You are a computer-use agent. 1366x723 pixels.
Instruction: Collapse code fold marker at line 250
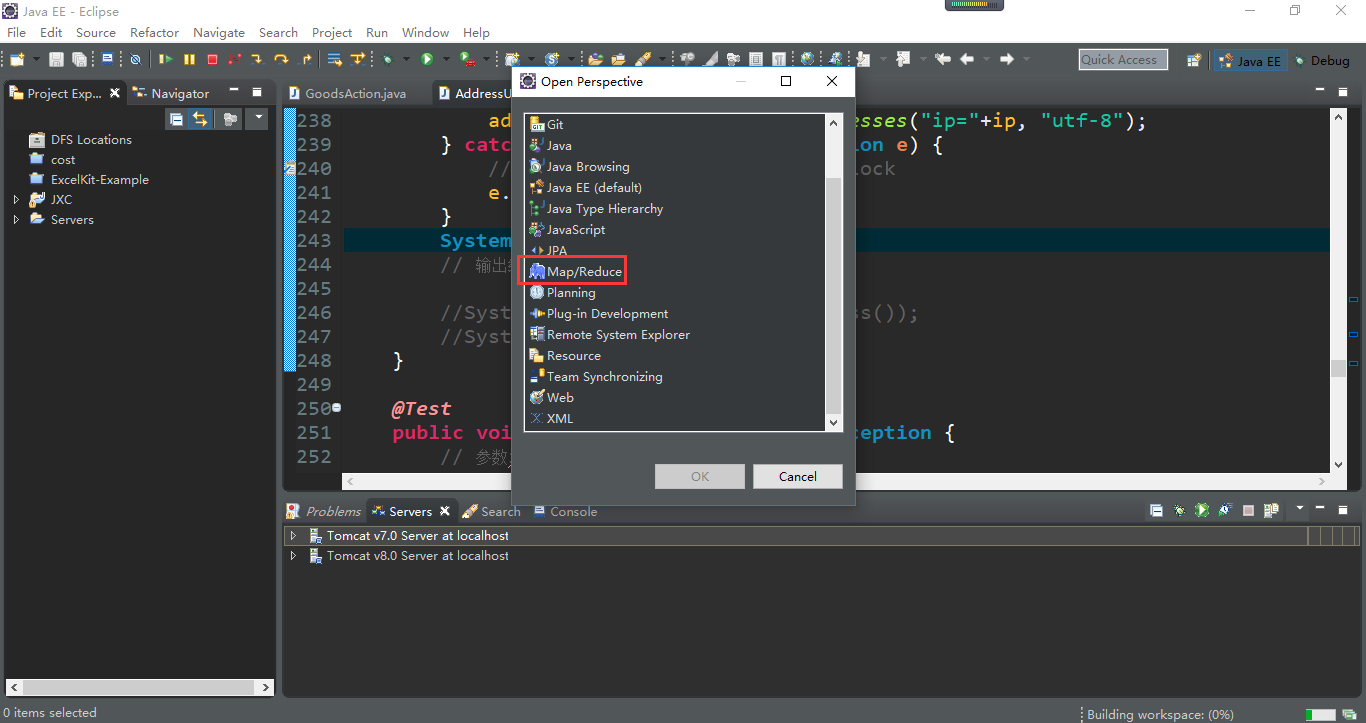[x=337, y=408]
